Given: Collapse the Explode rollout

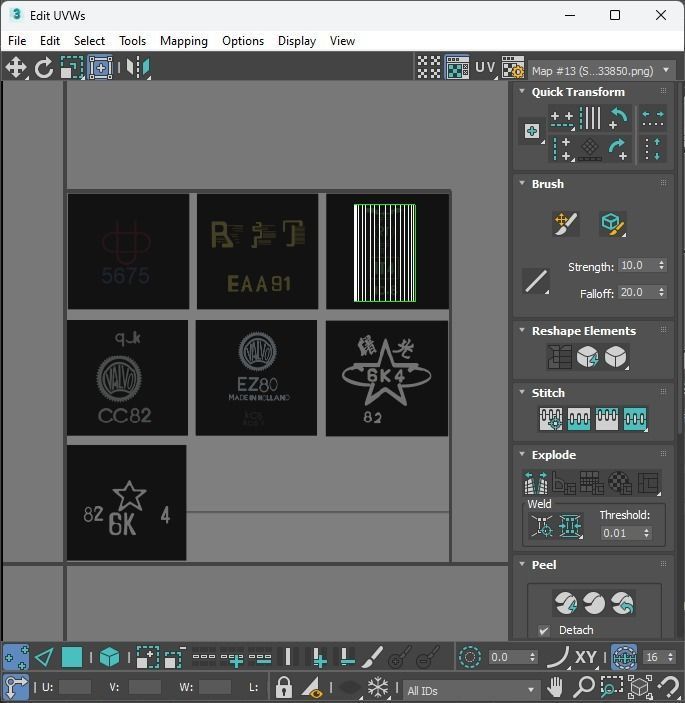Looking at the screenshot, I should [522, 454].
